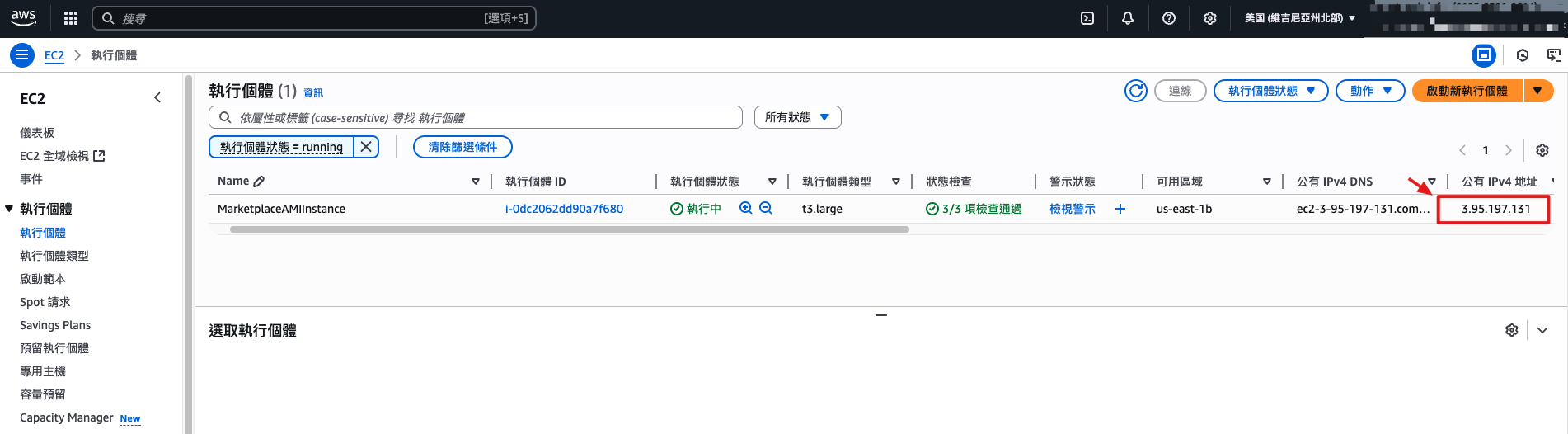Remove the running state filter chip
Screen dimensions: 1568x434
point(366,147)
